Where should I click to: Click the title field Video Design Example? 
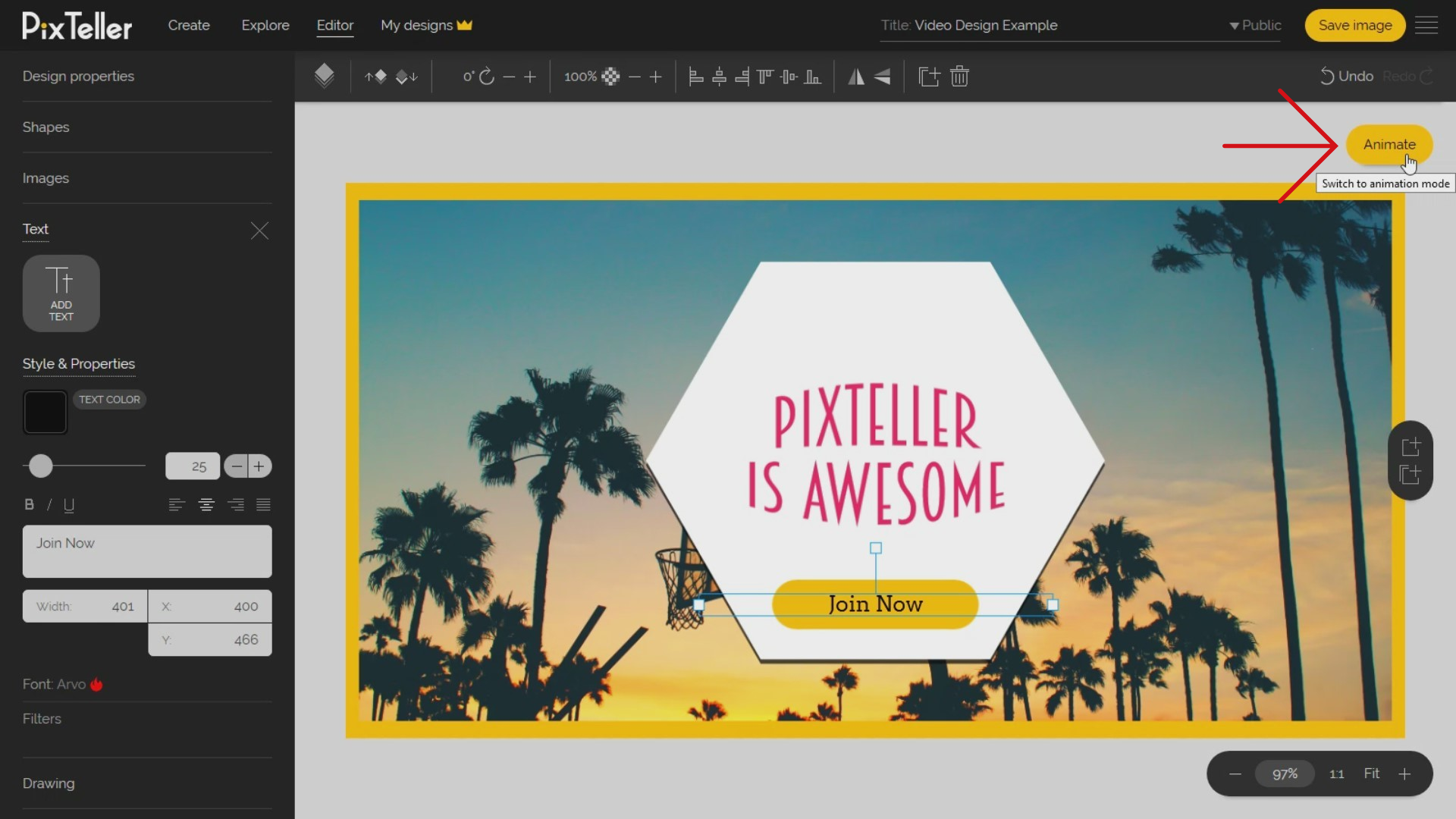tap(986, 25)
